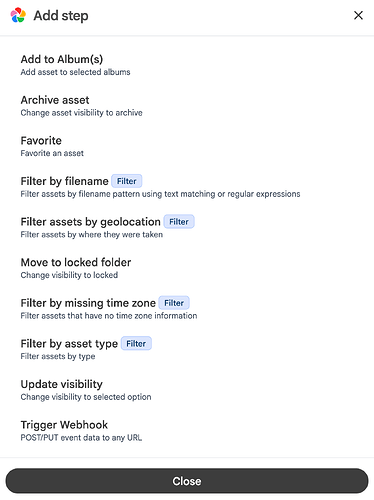
Task: Click the "Add asset to selected albums" description
Action: [x=75, y=72]
